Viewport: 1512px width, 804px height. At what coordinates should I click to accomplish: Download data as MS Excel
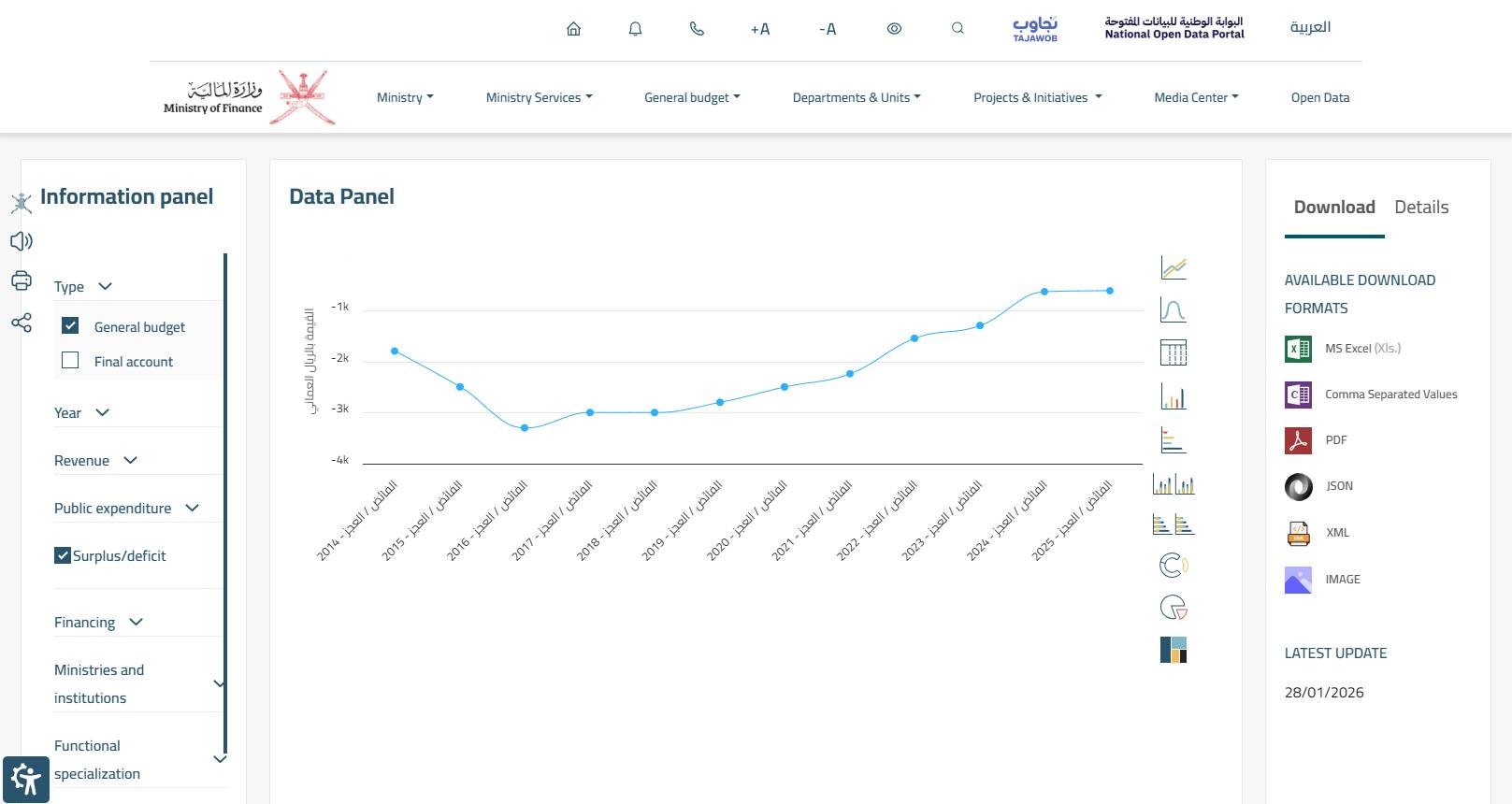[1344, 349]
